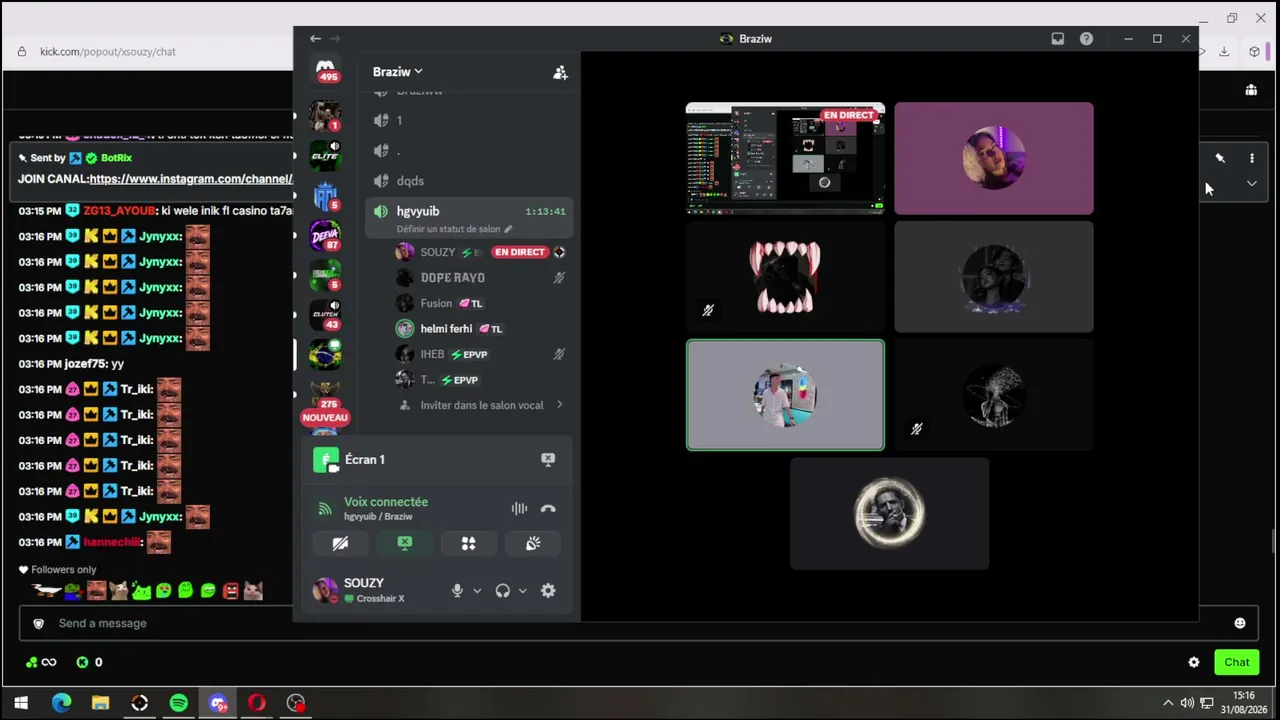1280x720 pixels.
Task: Toggle the green screen share button
Action: [x=404, y=543]
